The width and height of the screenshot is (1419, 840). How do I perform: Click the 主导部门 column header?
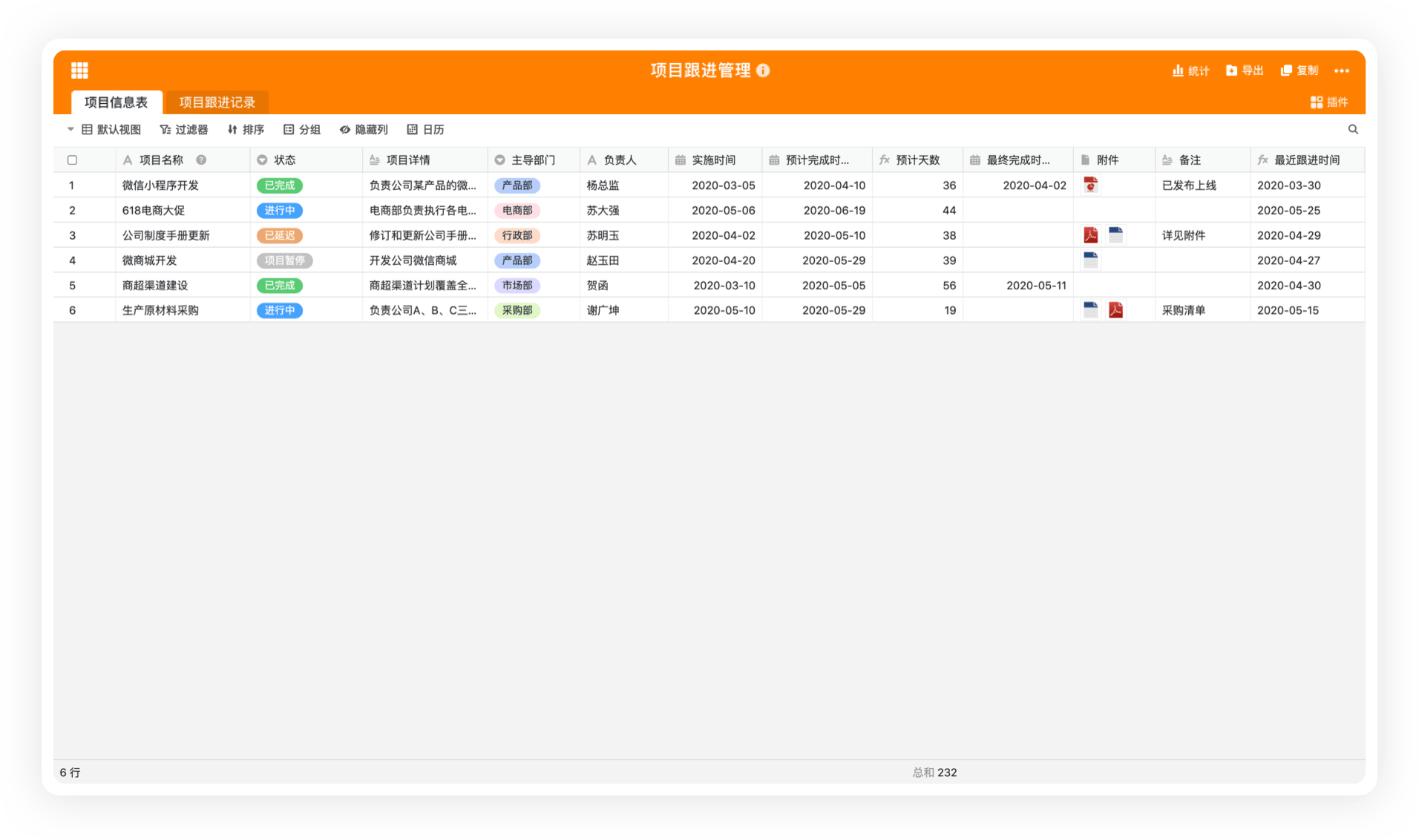coord(534,160)
